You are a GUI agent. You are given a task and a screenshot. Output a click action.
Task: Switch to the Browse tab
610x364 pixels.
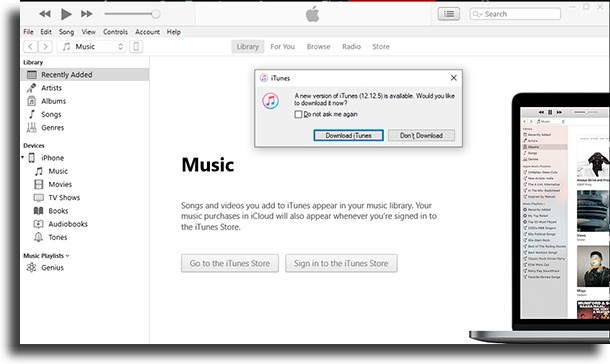pos(318,47)
